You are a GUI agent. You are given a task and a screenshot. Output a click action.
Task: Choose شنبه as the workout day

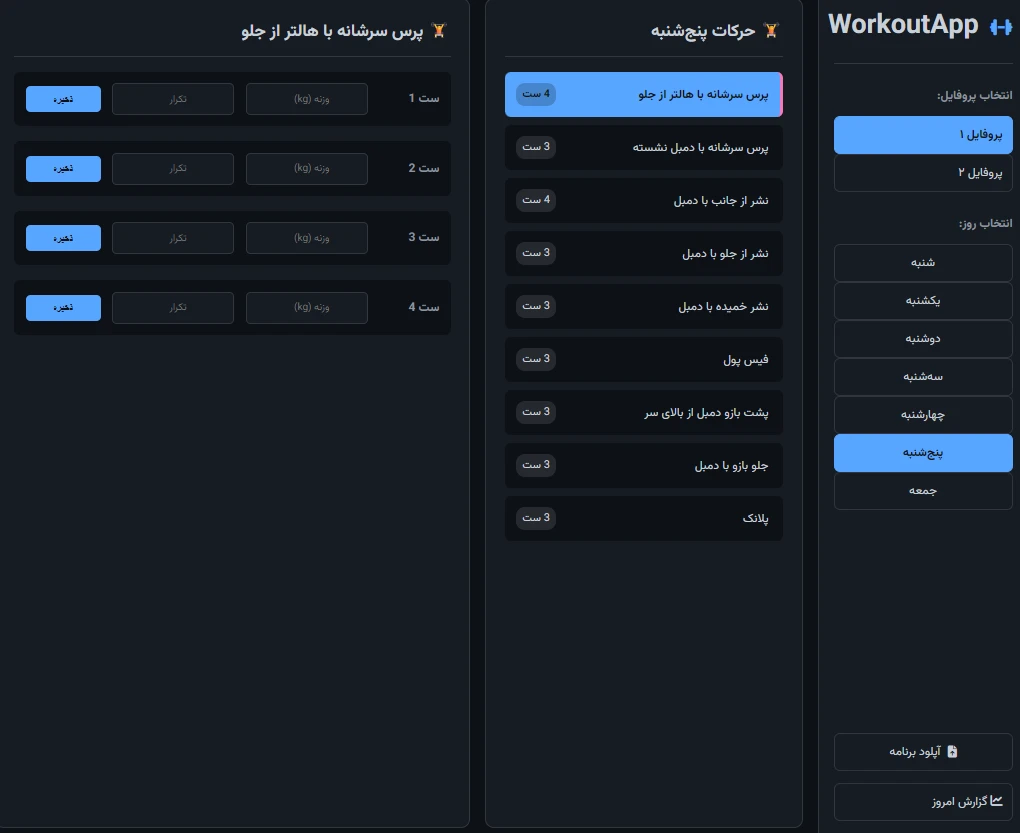coord(923,262)
